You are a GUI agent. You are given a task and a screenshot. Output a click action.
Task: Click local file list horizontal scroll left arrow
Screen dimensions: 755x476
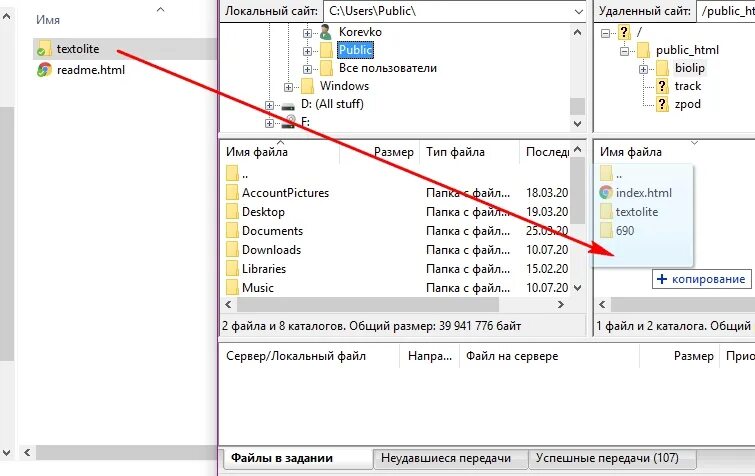(228, 305)
